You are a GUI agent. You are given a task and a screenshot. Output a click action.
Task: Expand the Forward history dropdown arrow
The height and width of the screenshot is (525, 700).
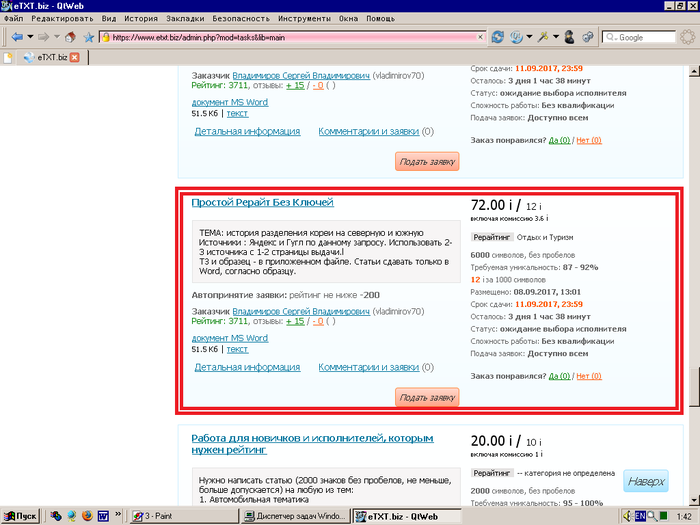pos(57,37)
